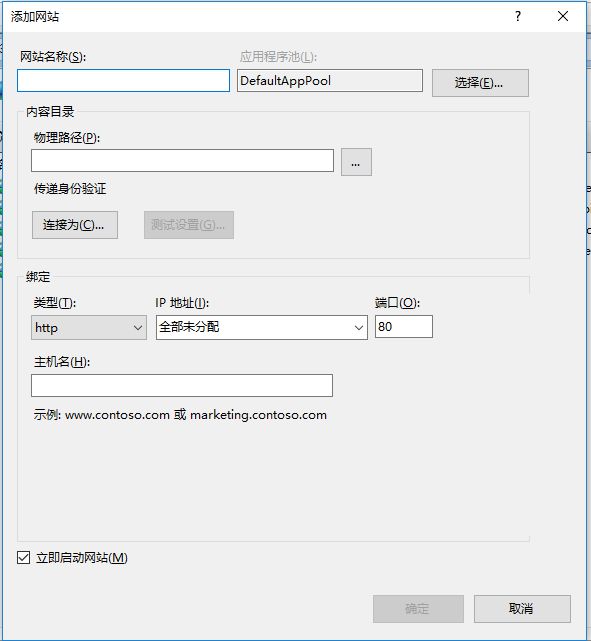591x641 pixels.
Task: Click the ellipsis browse button for physical path
Action: (x=356, y=162)
